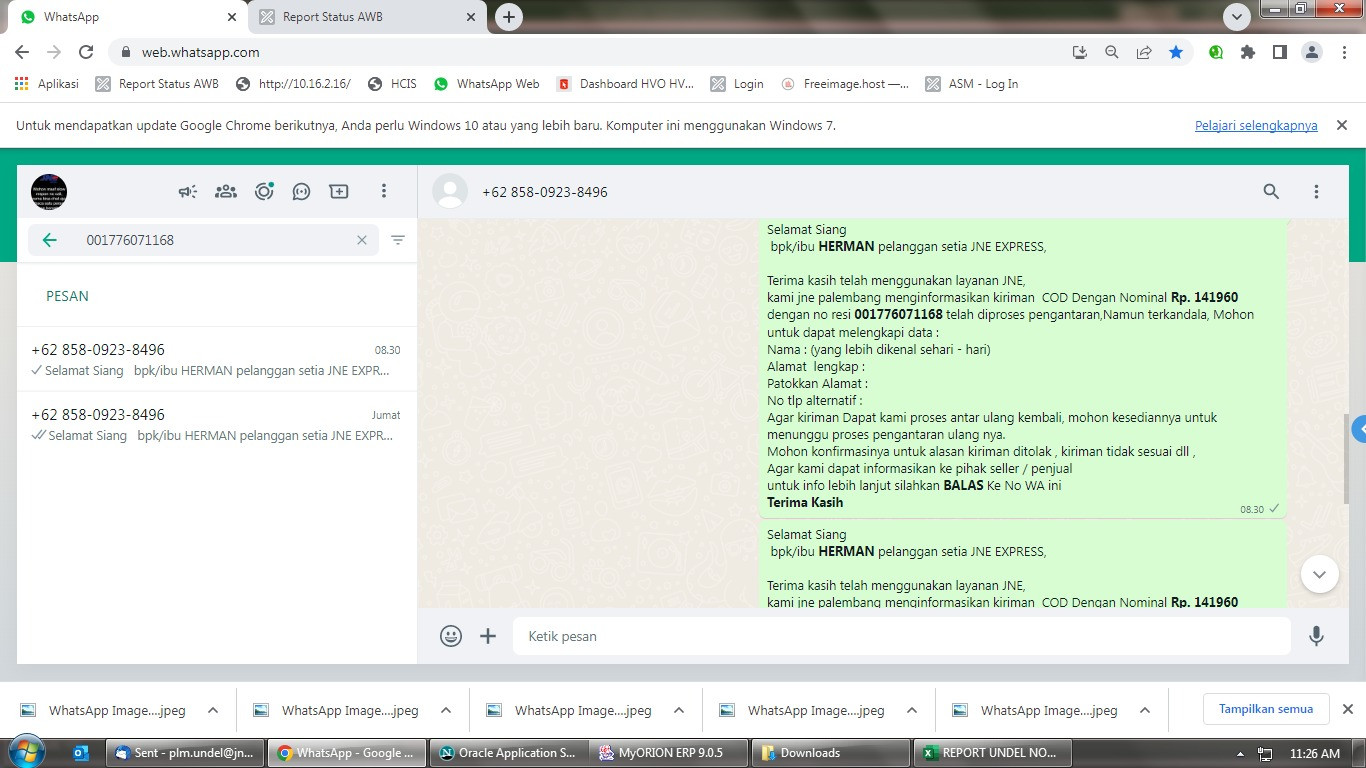Open the megaphone broadcast icon
Image resolution: width=1366 pixels, height=768 pixels.
point(188,191)
